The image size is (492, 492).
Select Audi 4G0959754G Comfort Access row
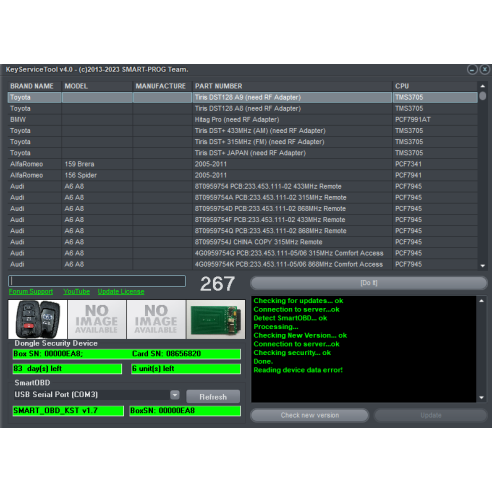[243, 253]
